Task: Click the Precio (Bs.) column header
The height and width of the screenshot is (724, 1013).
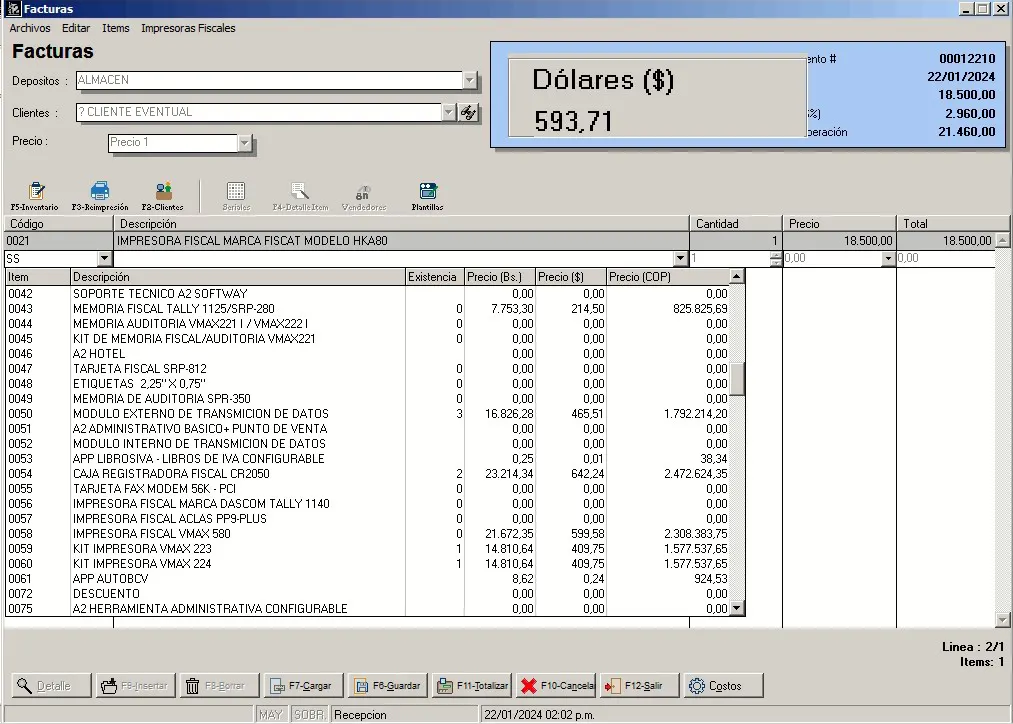Action: click(500, 277)
